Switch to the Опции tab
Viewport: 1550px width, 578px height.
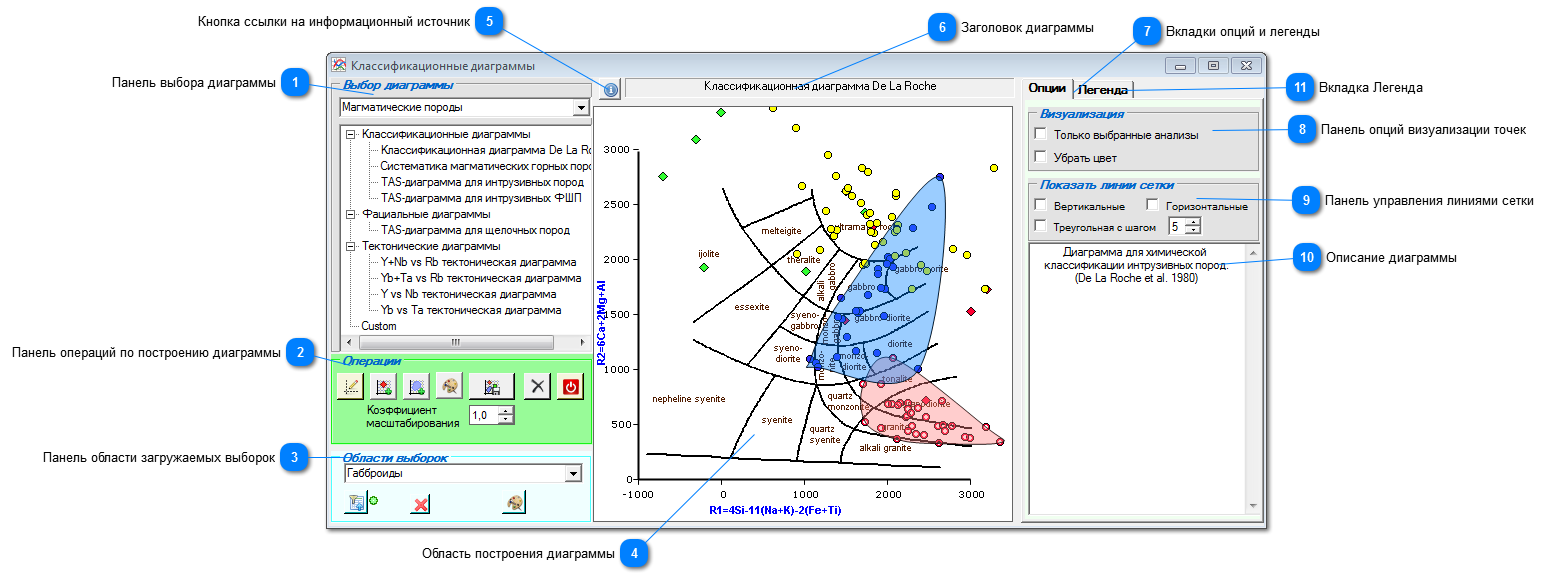click(1046, 89)
